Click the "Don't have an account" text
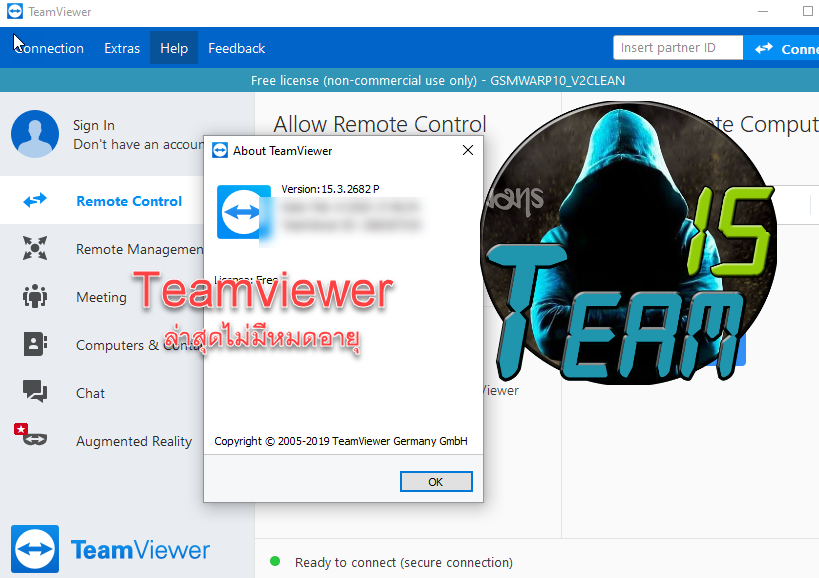Viewport: 819px width, 578px height. coord(138,145)
